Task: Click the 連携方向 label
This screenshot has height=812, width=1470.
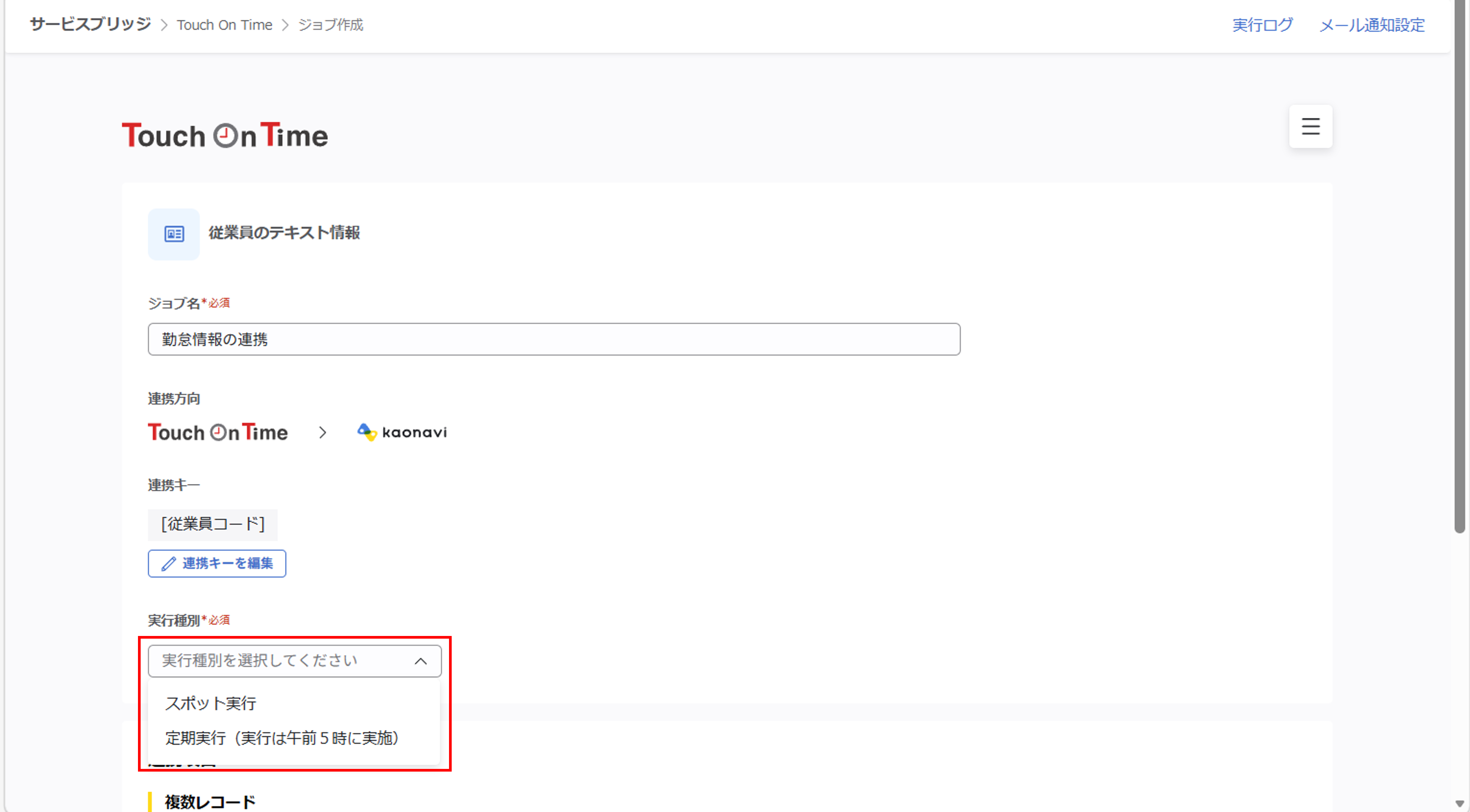Action: pos(174,399)
